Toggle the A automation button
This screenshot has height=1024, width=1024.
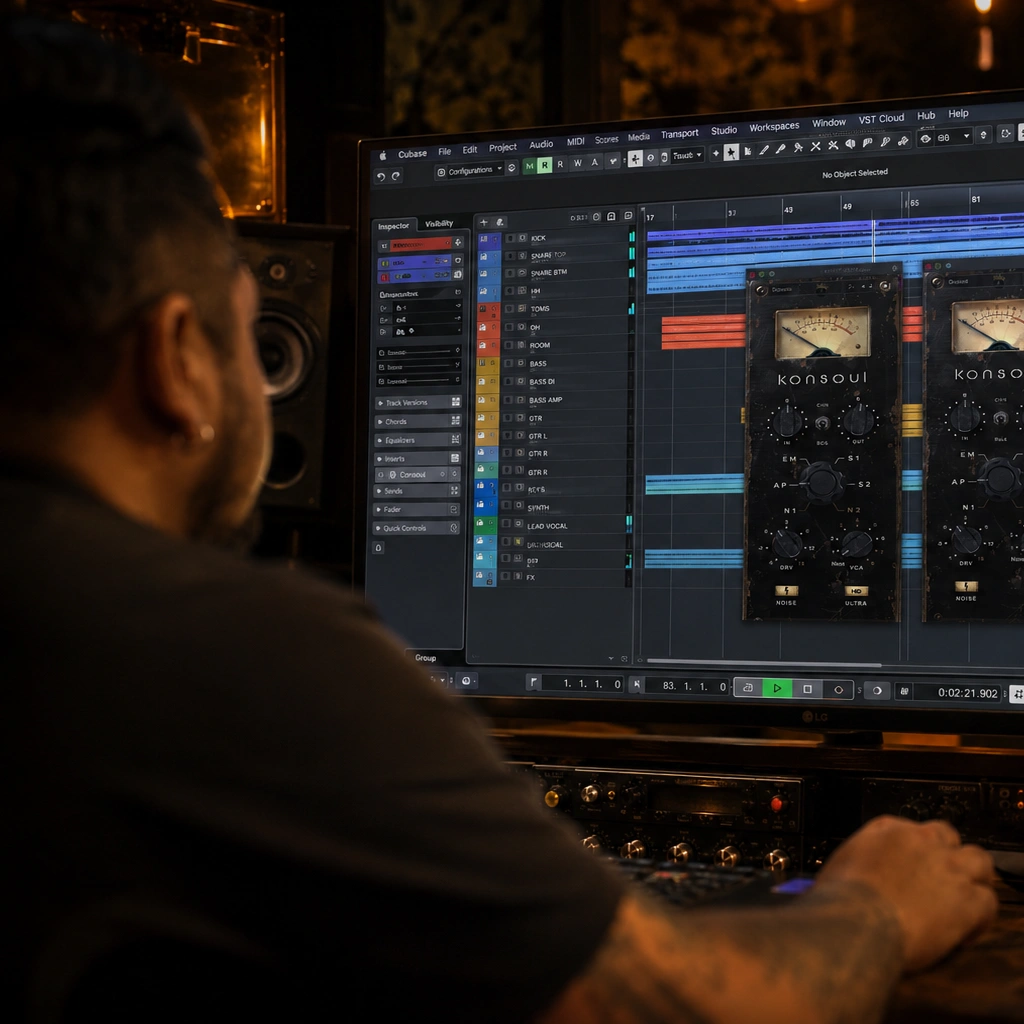(x=594, y=162)
